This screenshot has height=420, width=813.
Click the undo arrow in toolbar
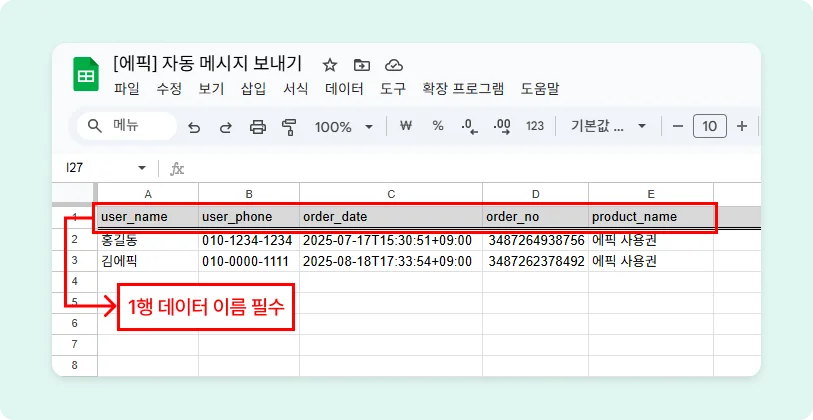194,127
